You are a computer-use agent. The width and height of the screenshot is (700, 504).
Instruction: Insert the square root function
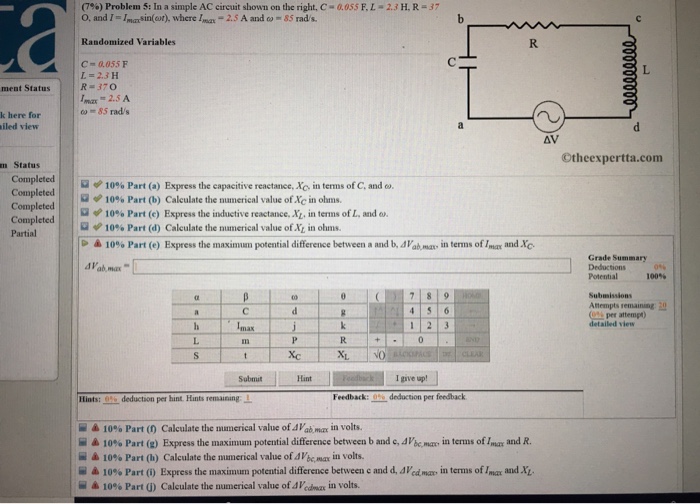click(379, 355)
